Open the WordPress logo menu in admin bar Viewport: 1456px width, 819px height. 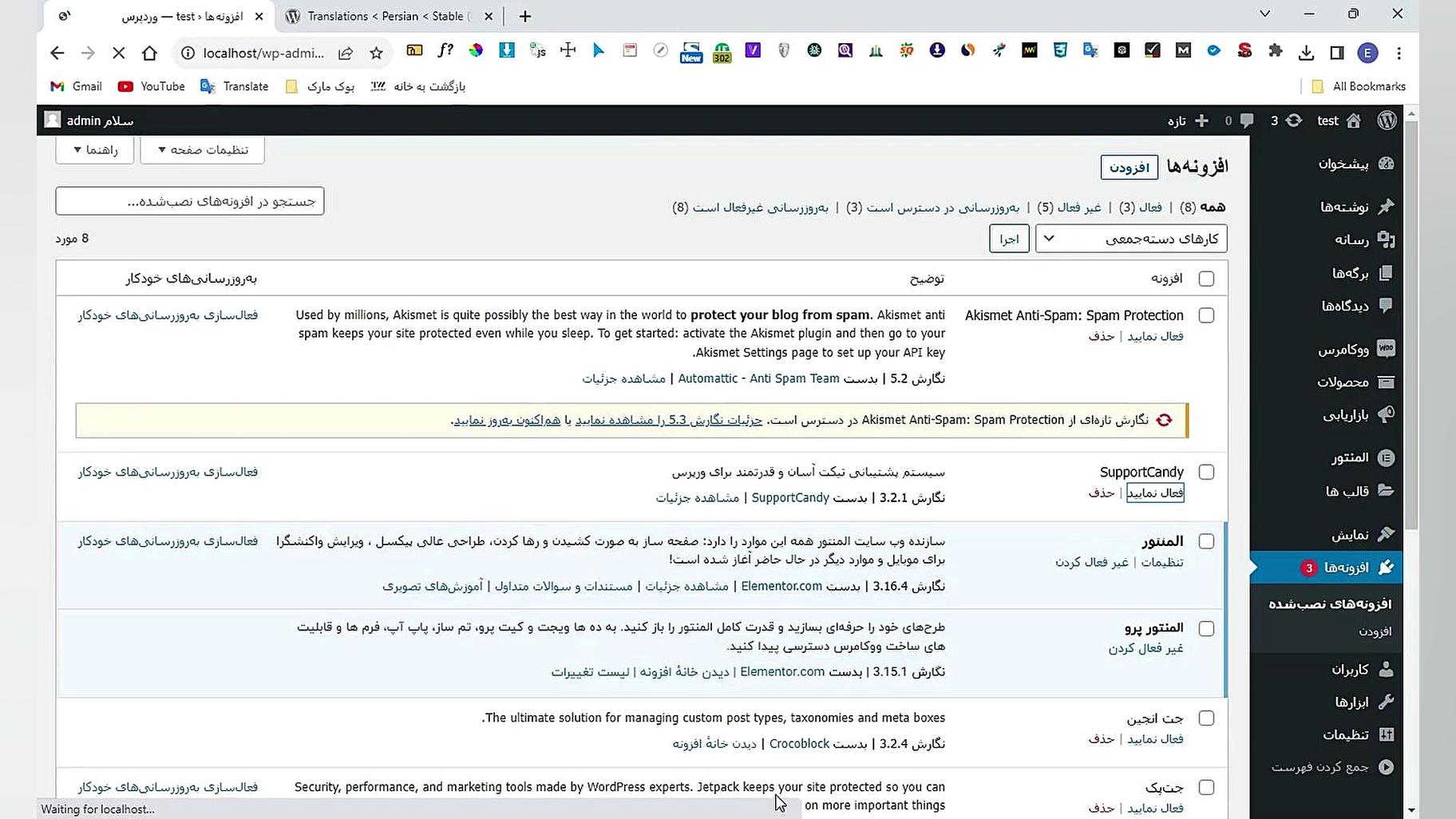(1387, 121)
